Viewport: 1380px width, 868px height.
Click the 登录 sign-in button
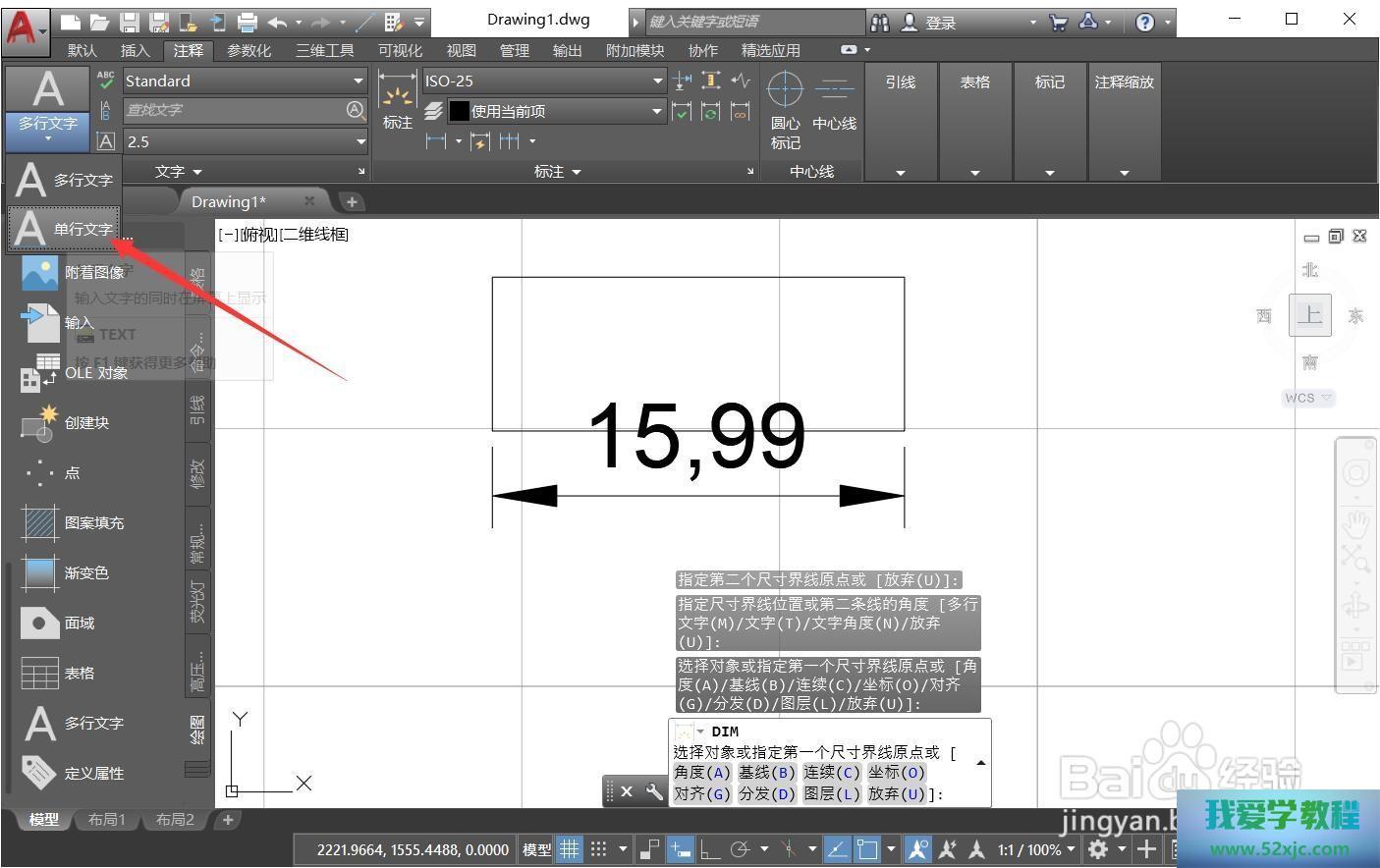940,23
